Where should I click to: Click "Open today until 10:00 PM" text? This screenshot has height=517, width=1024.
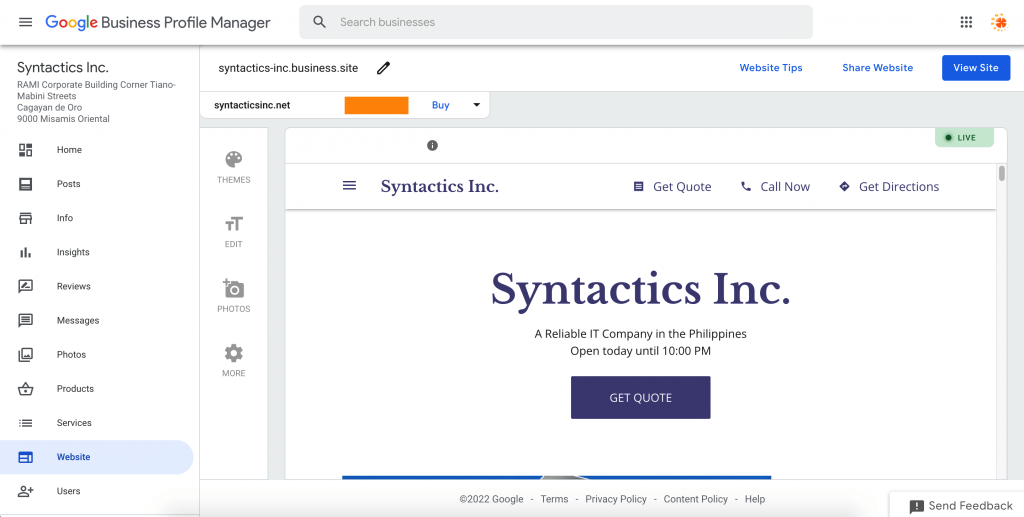coord(641,351)
